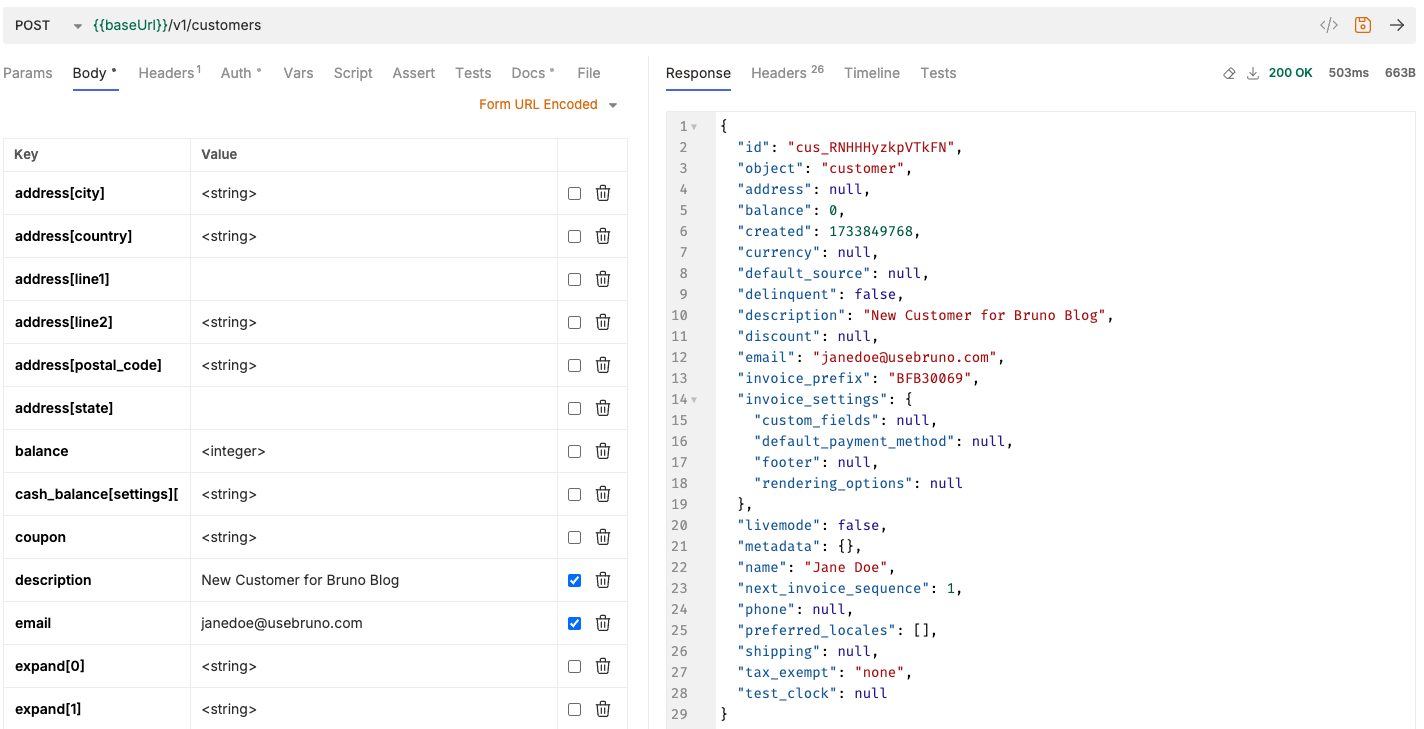Delete the cash_balance[settings] row

pos(603,494)
